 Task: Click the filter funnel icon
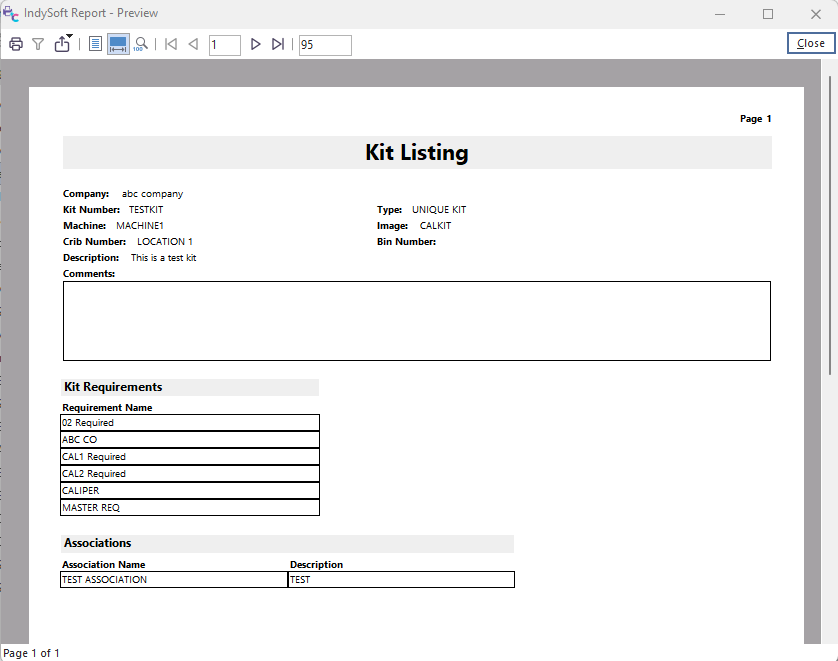pos(38,44)
